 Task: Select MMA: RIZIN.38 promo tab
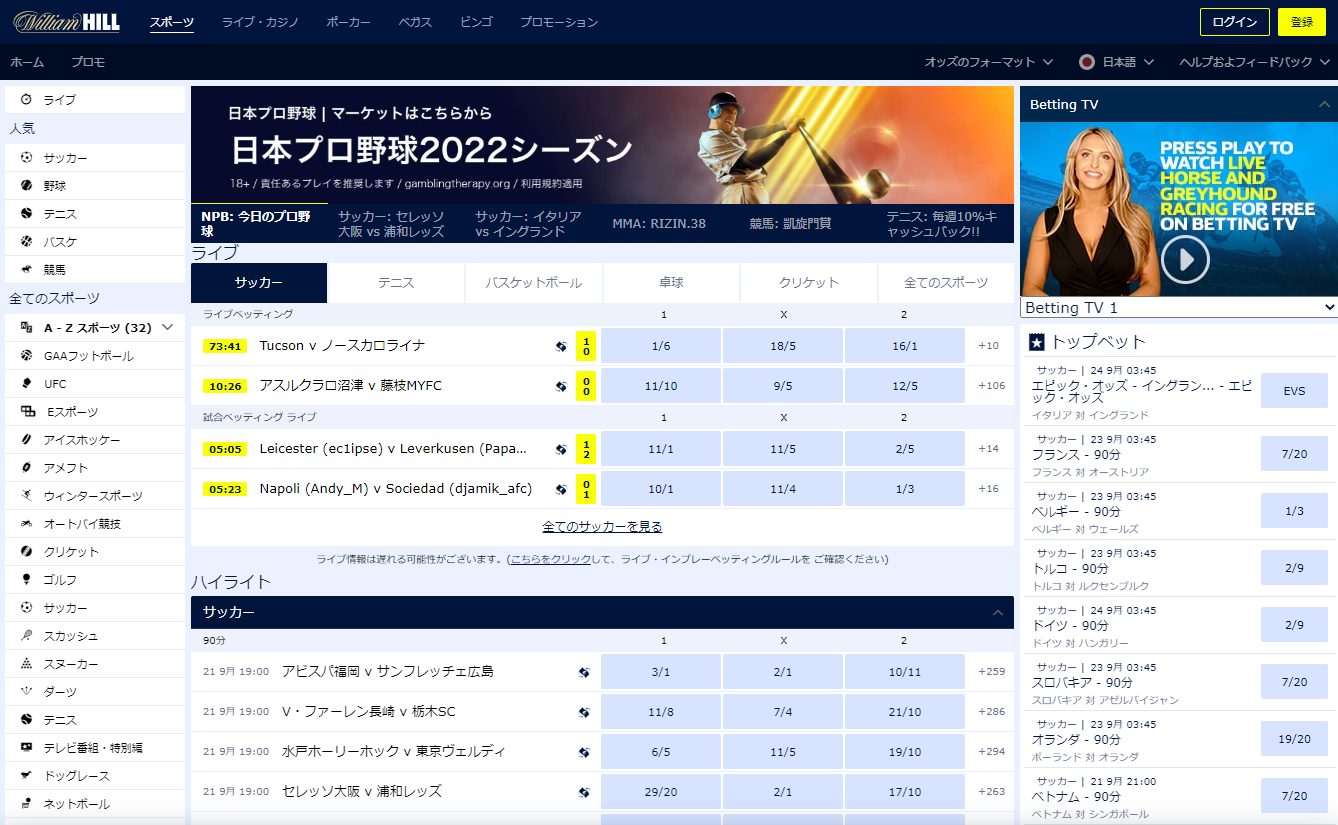(659, 224)
